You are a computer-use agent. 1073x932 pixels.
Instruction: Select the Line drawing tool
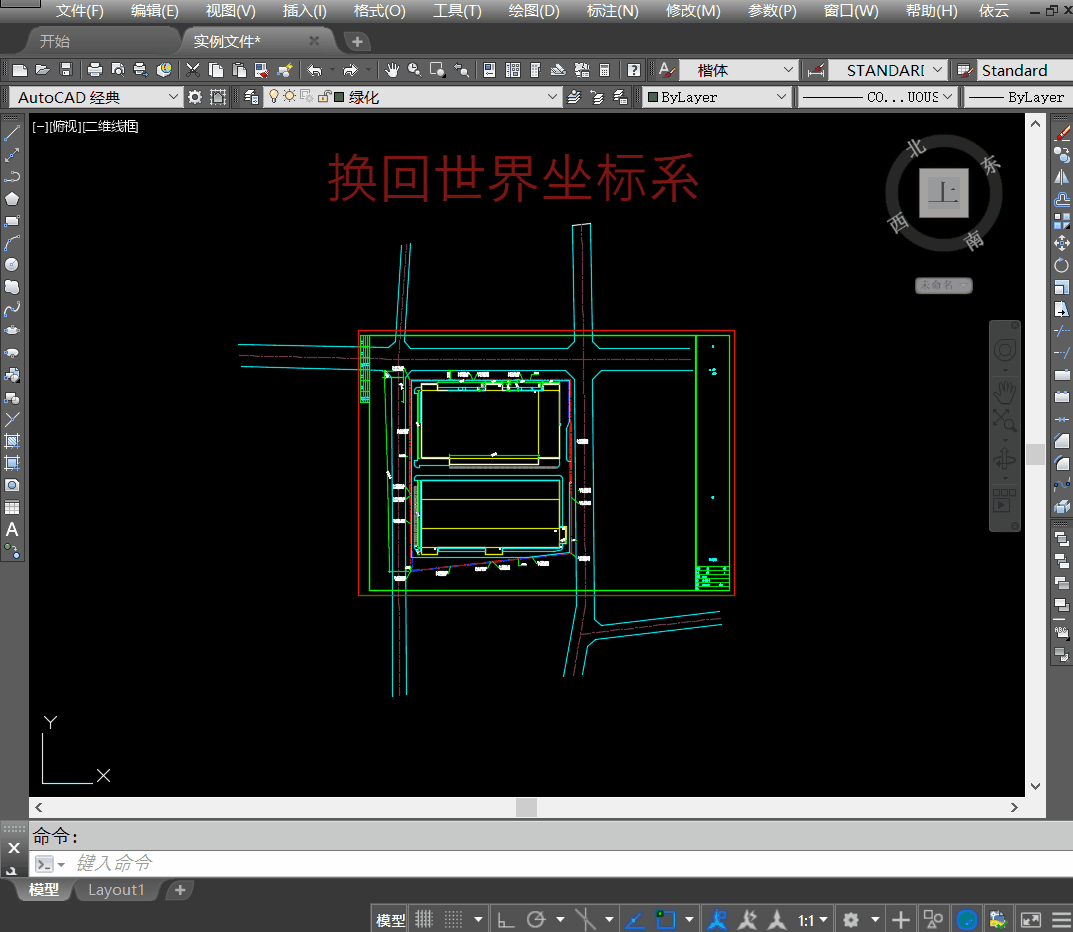(x=12, y=133)
